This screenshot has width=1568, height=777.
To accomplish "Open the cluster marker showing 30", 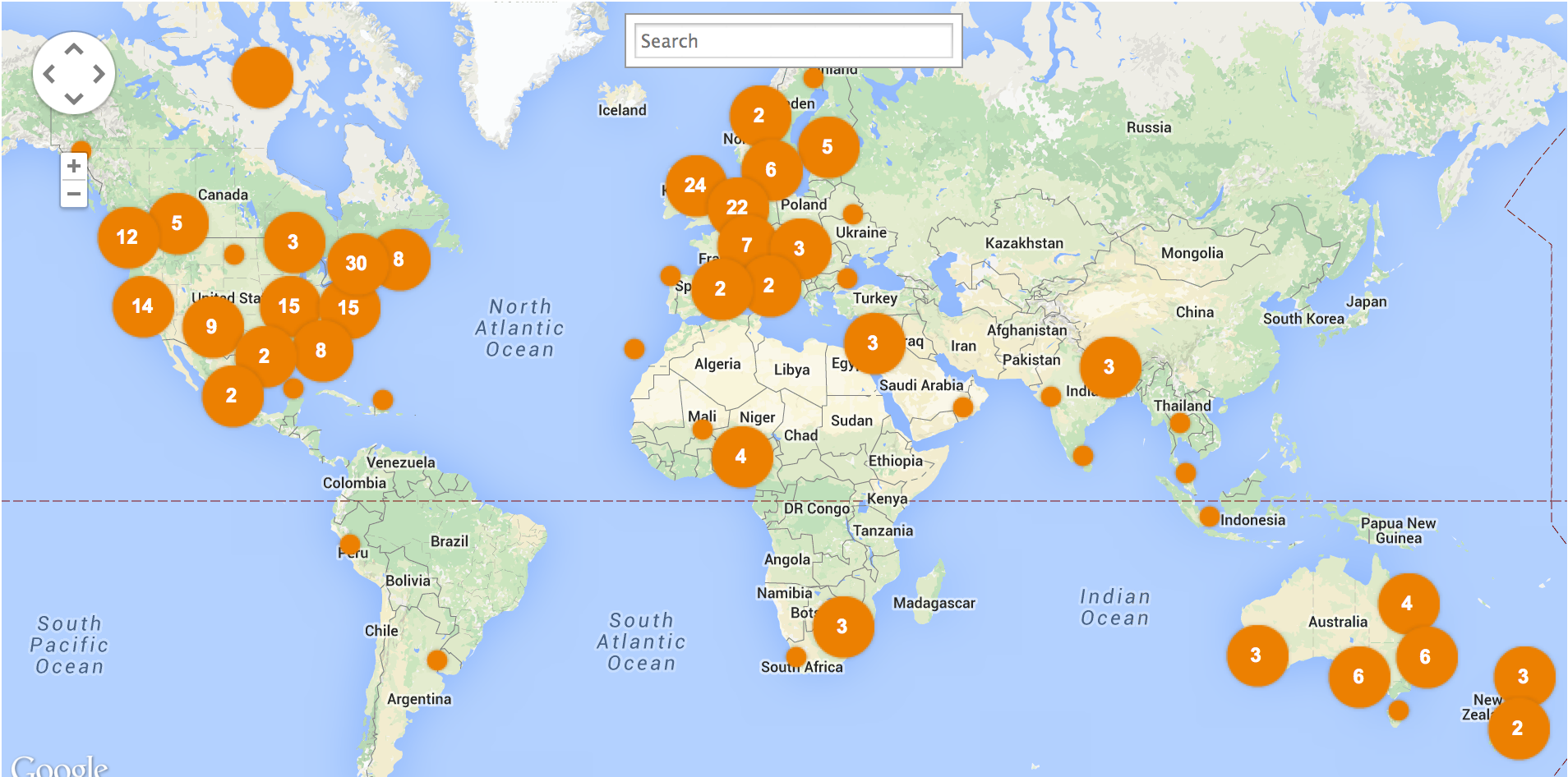I will 356,264.
